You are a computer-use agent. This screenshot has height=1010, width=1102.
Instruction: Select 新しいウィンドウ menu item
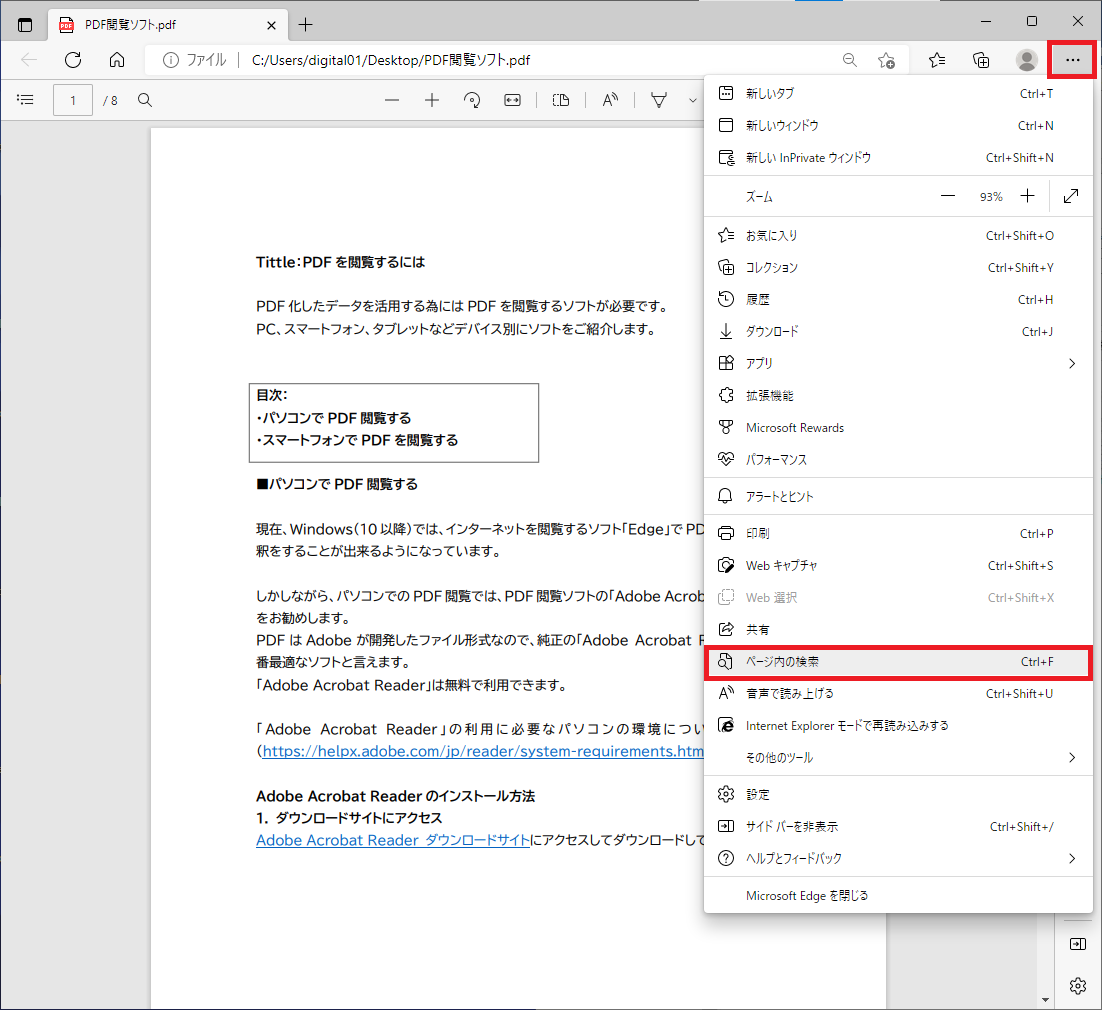tap(898, 126)
